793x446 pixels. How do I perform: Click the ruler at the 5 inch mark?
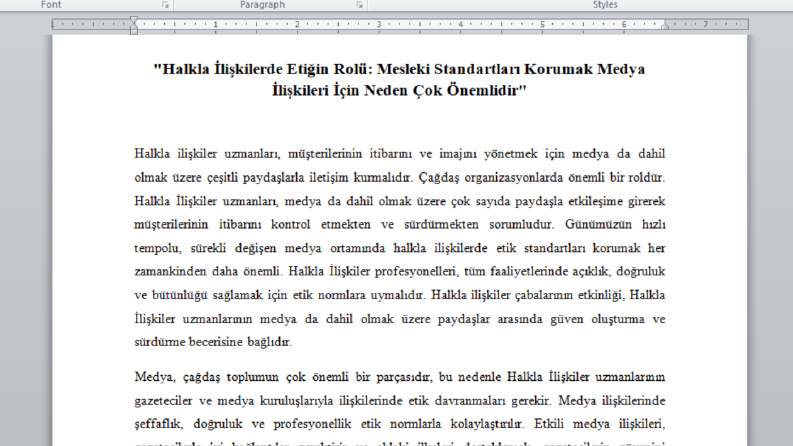pyautogui.click(x=542, y=24)
